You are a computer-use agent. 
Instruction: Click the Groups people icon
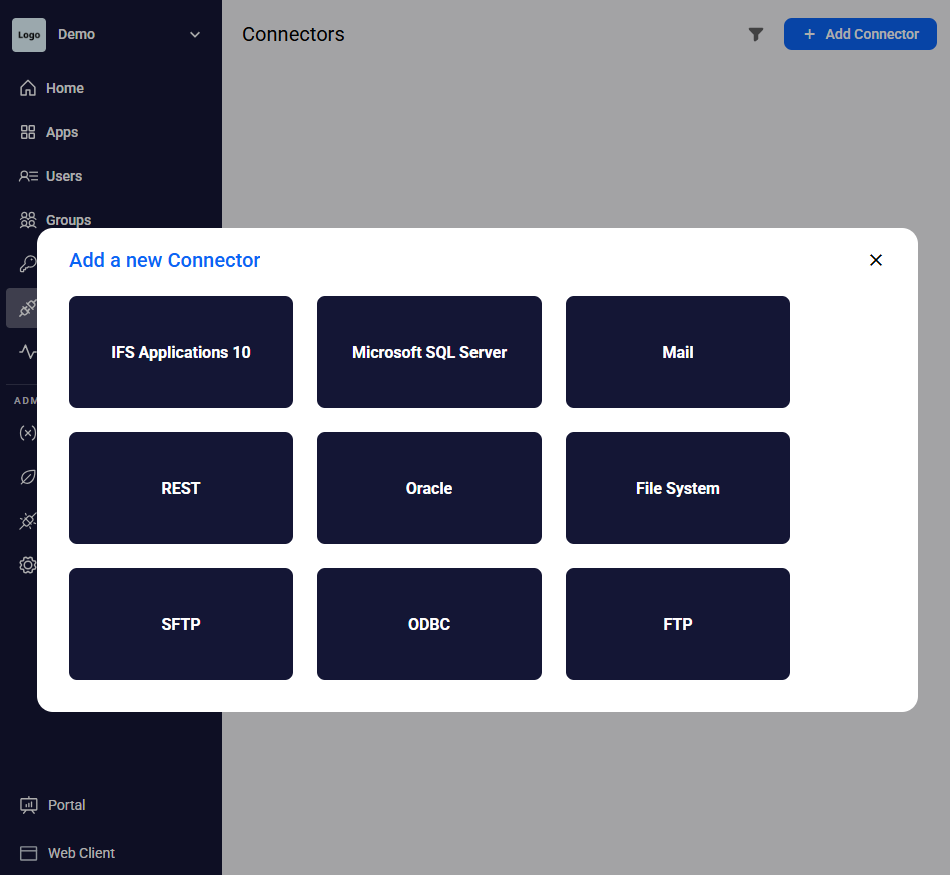point(28,220)
